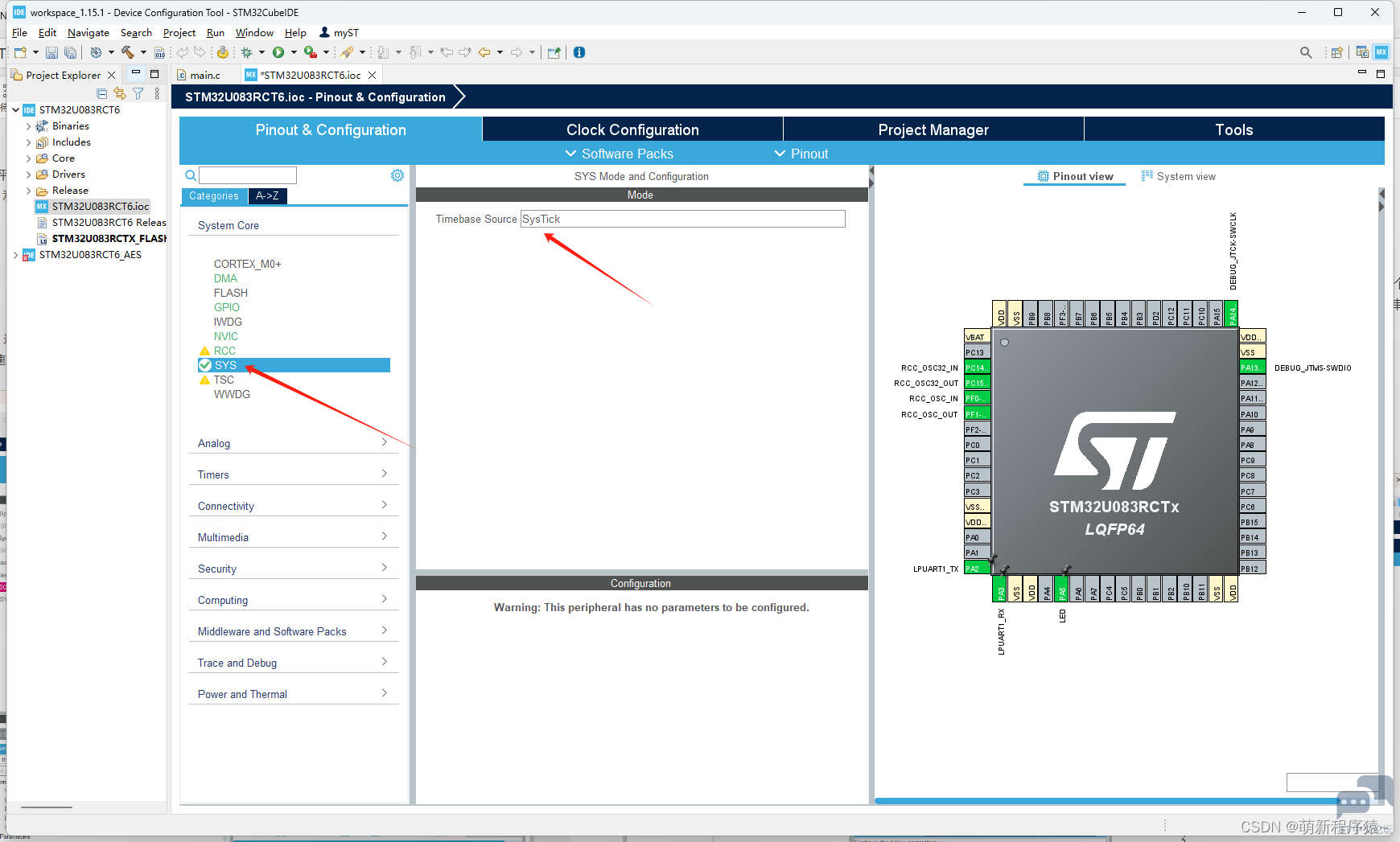Select GPIO peripheral in System Core

pyautogui.click(x=227, y=307)
